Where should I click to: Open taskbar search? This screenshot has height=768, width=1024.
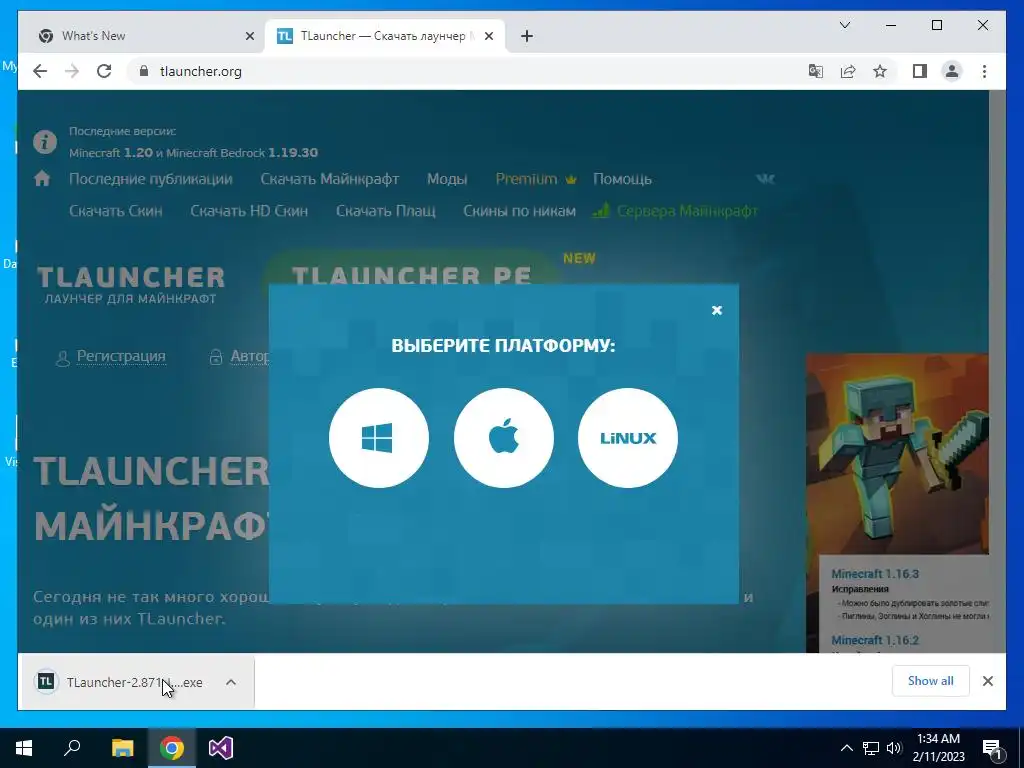pyautogui.click(x=72, y=748)
